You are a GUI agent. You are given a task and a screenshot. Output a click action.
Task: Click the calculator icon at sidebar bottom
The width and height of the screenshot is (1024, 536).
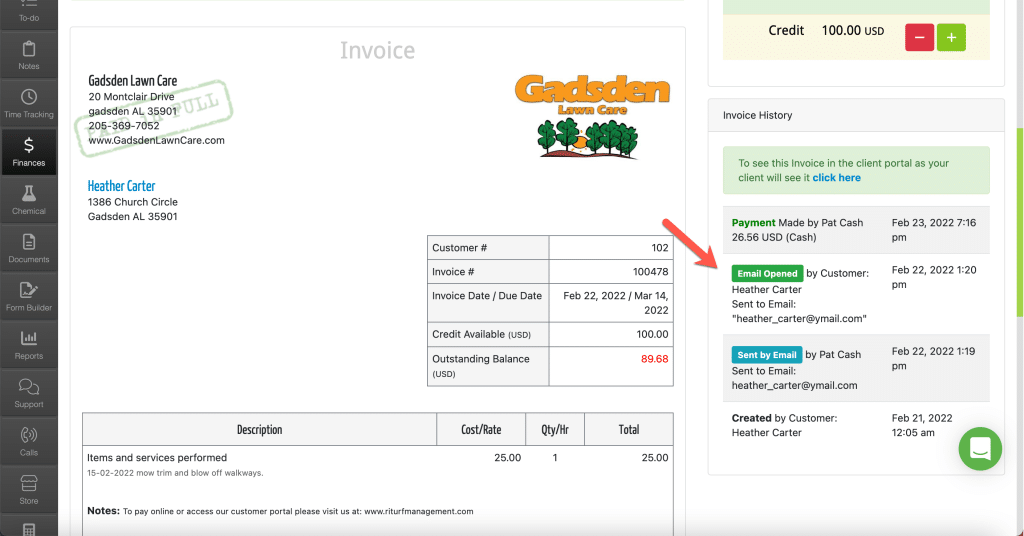(29, 529)
